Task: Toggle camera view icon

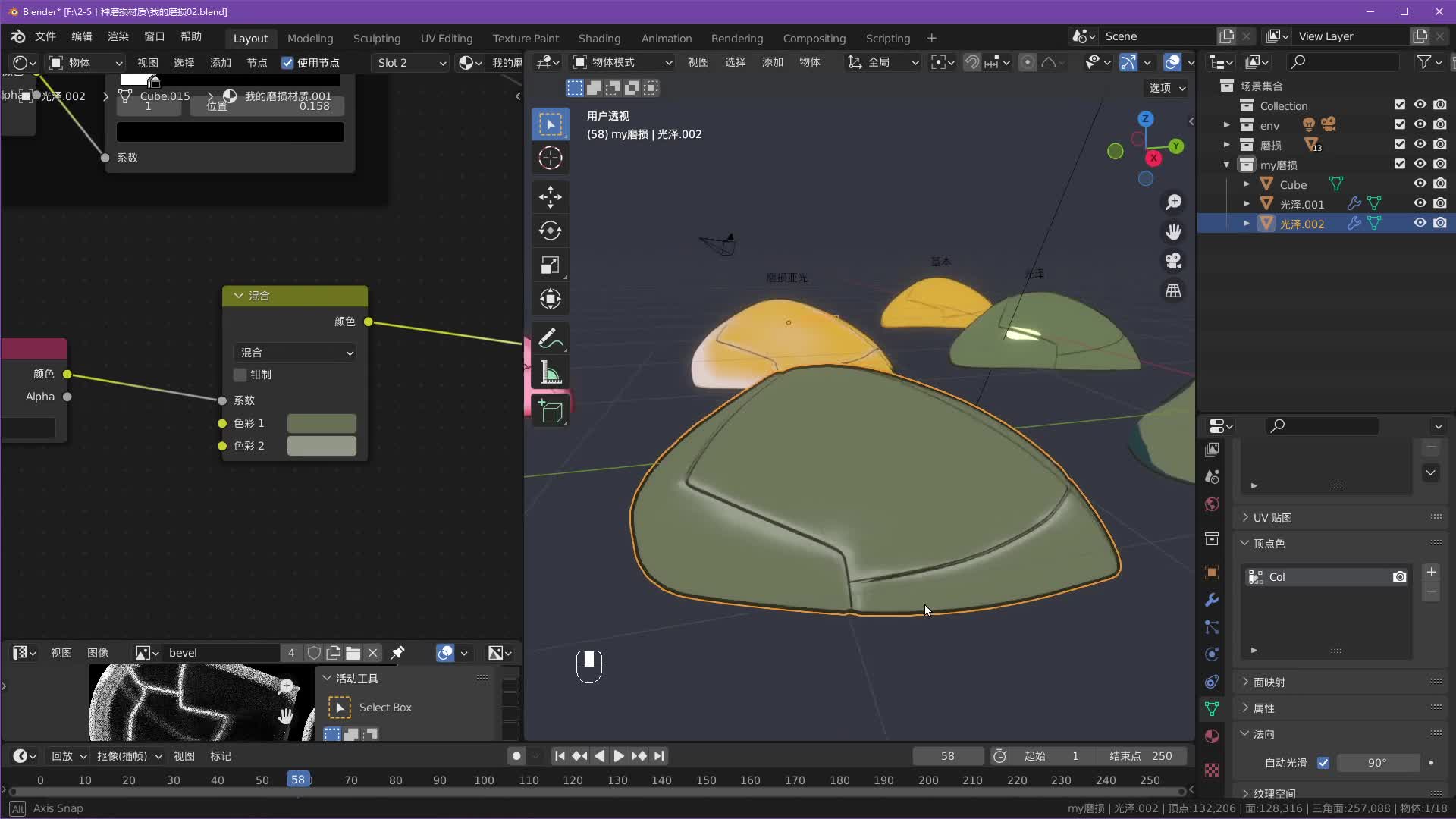Action: point(1173,261)
